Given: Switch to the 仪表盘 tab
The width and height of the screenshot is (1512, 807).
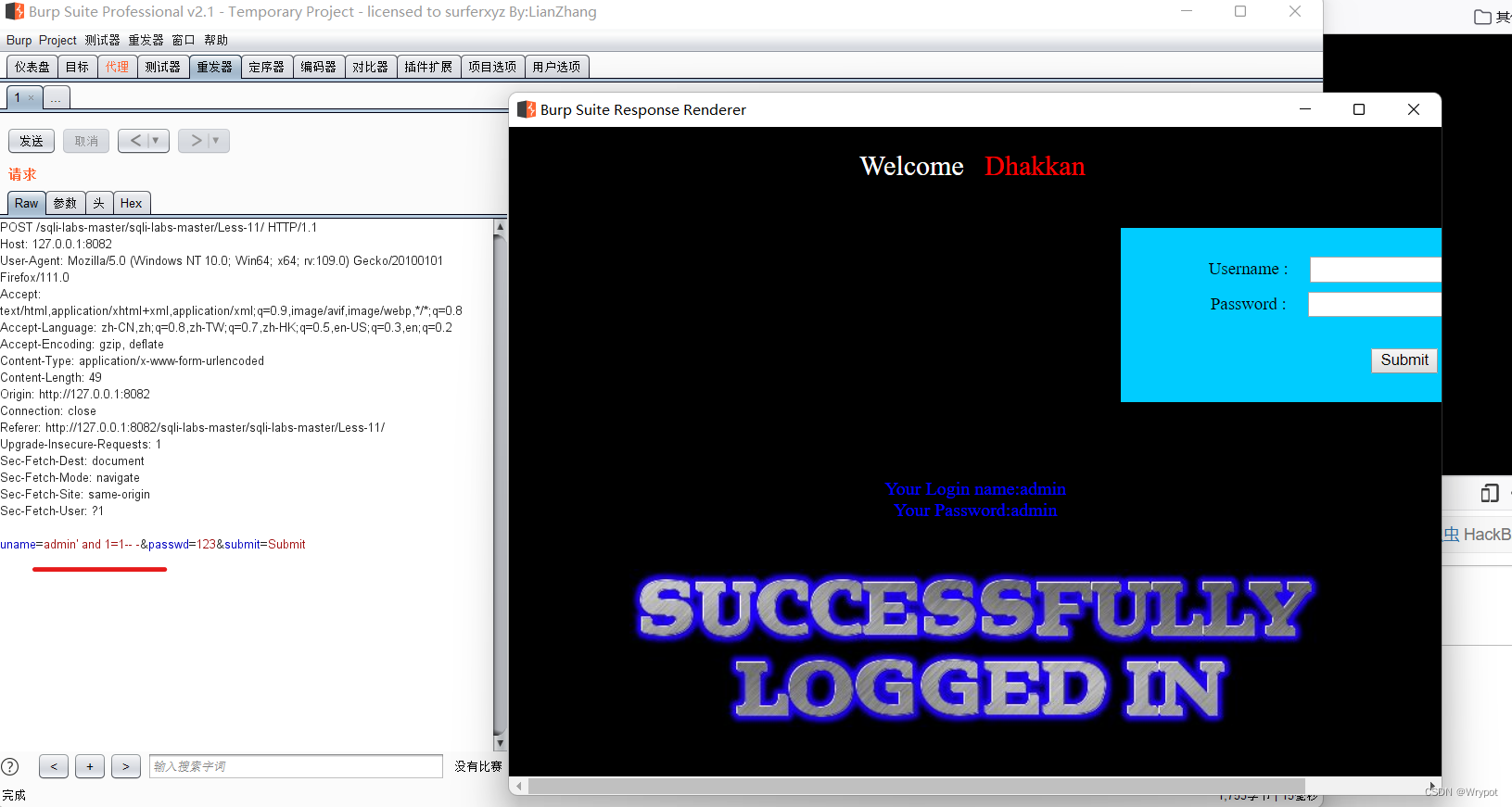Looking at the screenshot, I should (32, 67).
